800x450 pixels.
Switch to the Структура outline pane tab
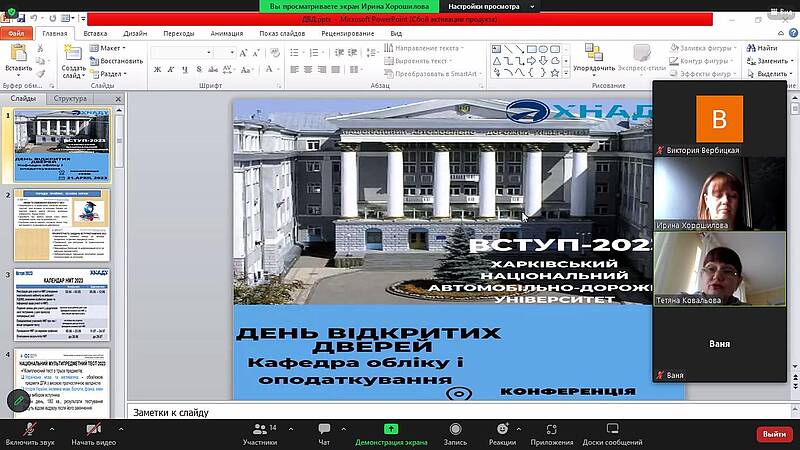[70, 98]
